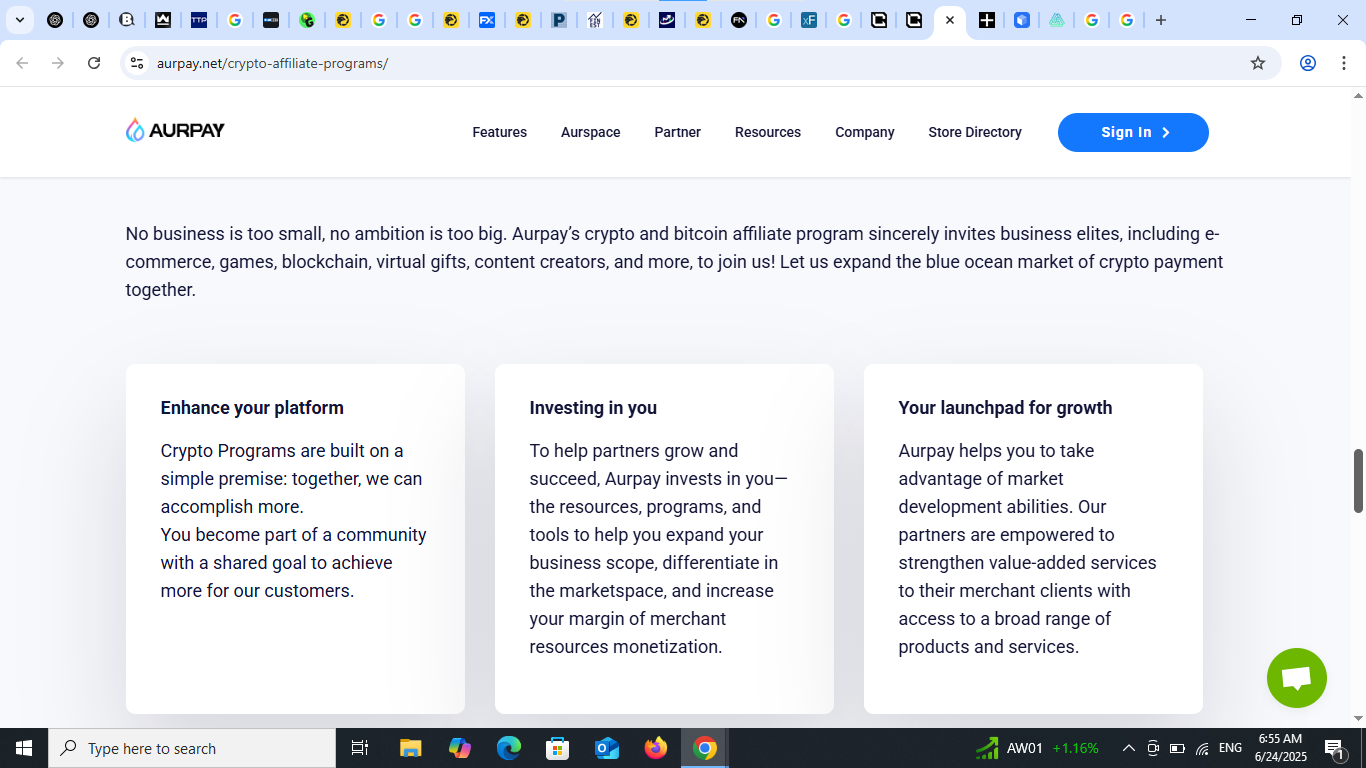The image size is (1366, 768).
Task: Switch to the blue P favicon tab
Action: [559, 20]
